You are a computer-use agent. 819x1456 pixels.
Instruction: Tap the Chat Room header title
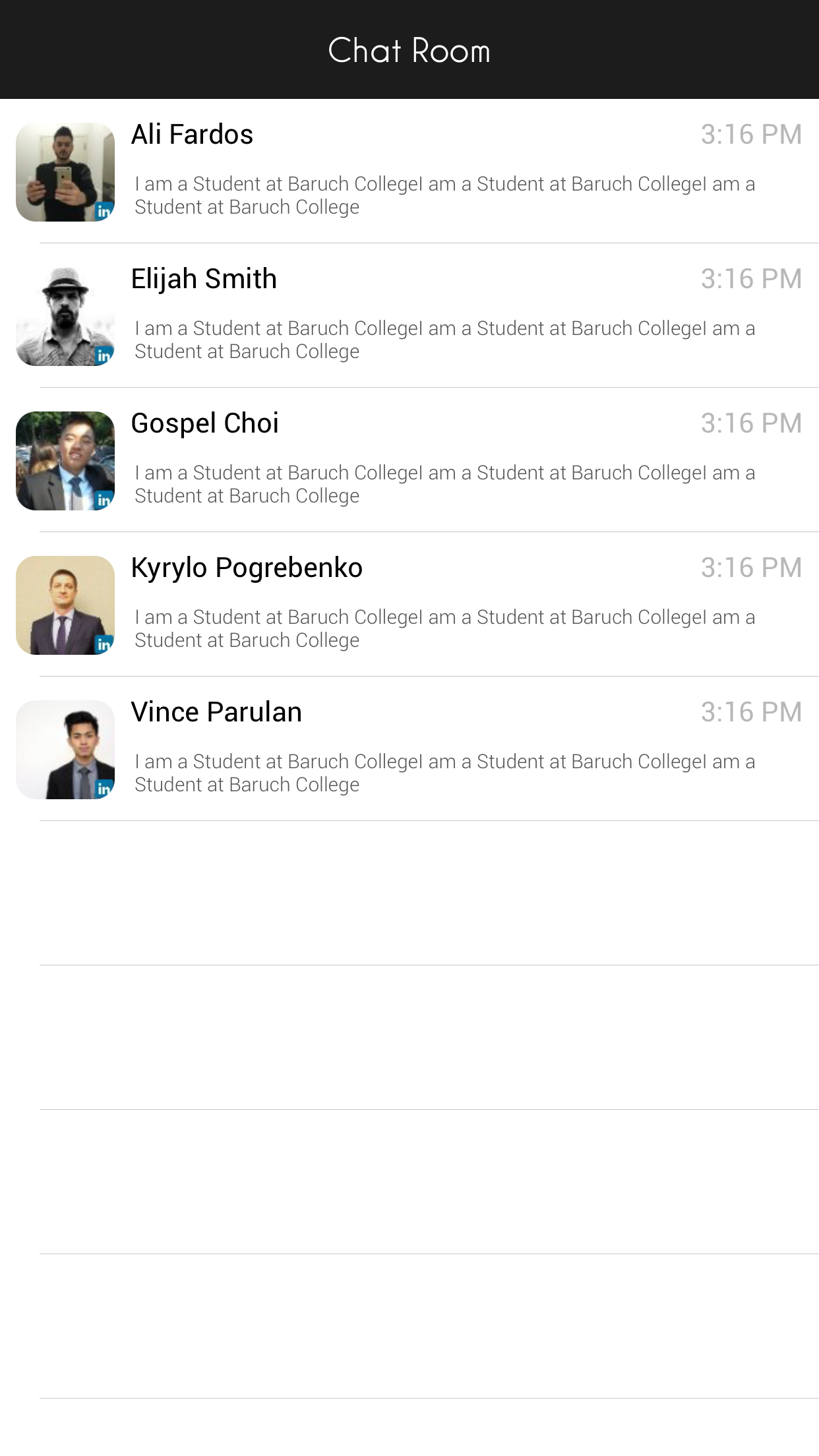click(409, 51)
